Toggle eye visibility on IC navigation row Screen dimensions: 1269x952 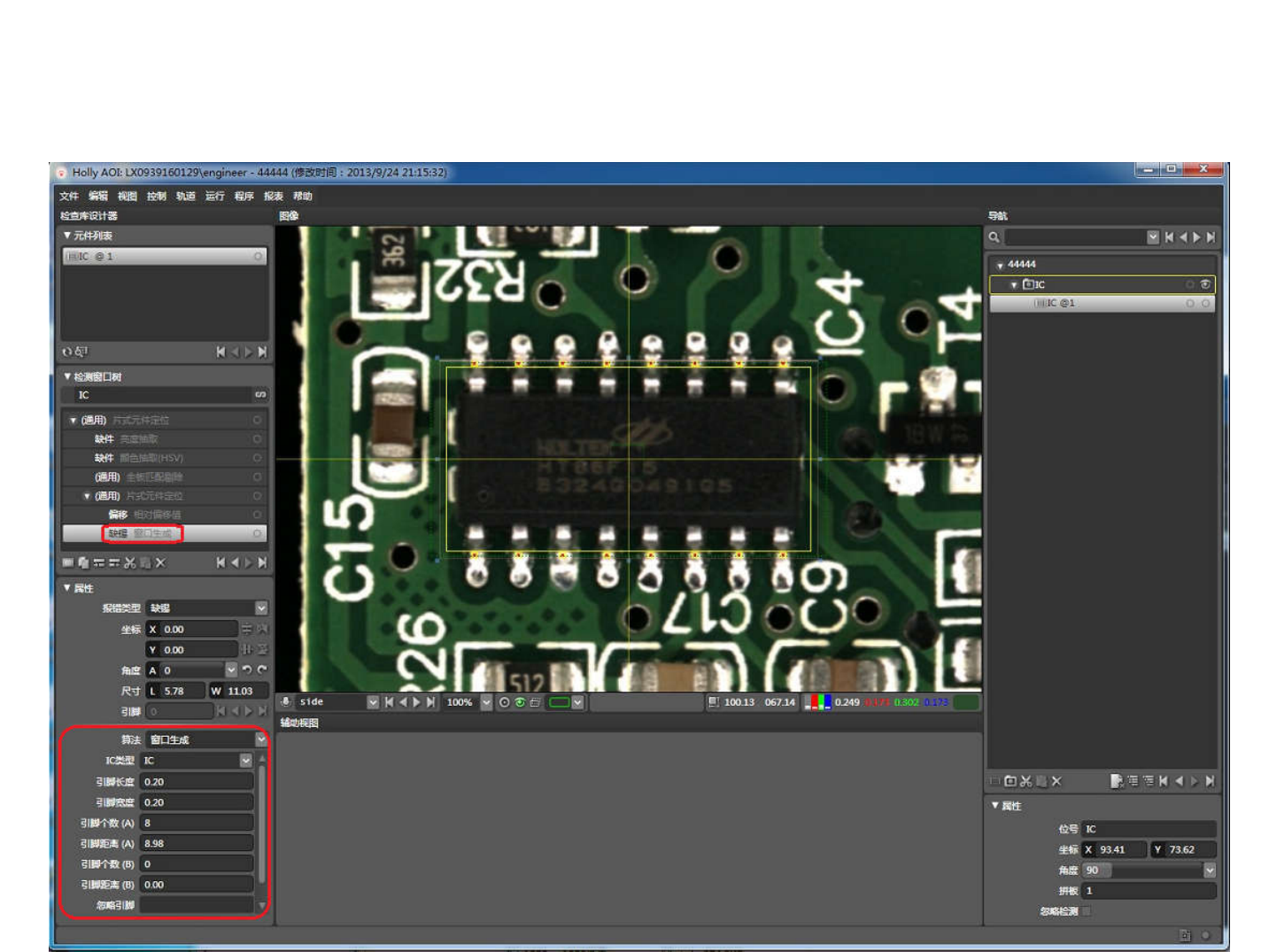1205,284
